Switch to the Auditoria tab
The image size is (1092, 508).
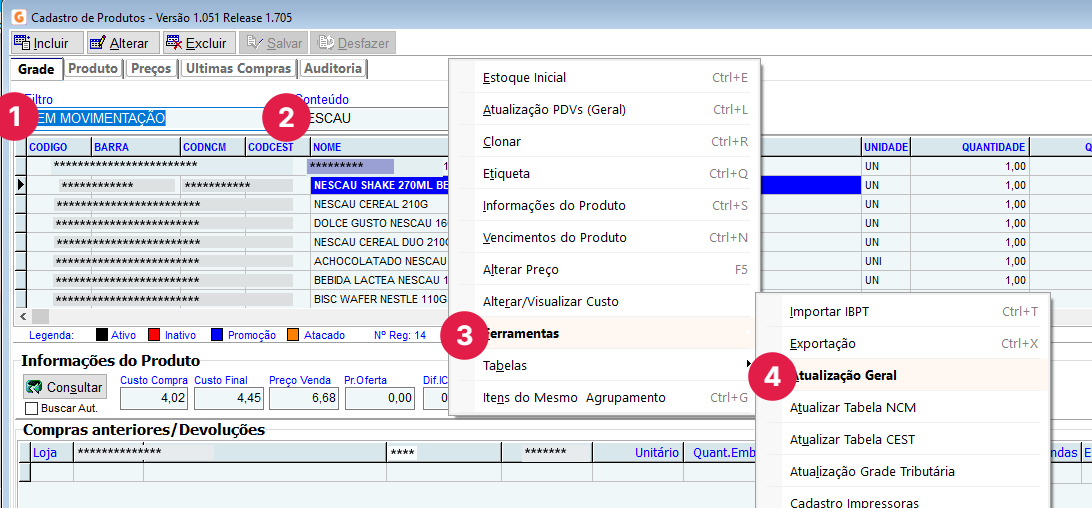(334, 68)
